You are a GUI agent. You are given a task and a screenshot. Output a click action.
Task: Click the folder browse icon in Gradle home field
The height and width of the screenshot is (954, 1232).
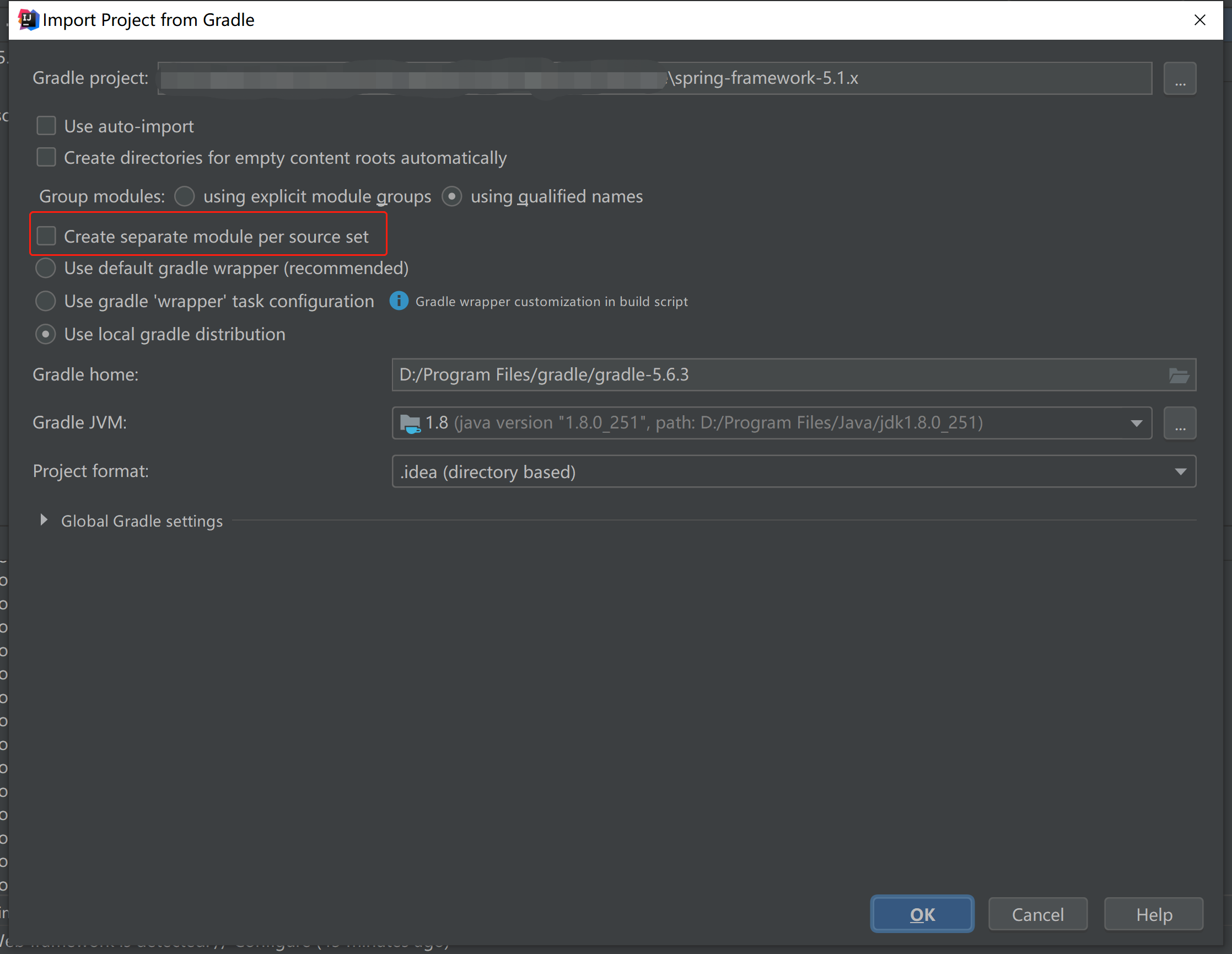(1179, 375)
